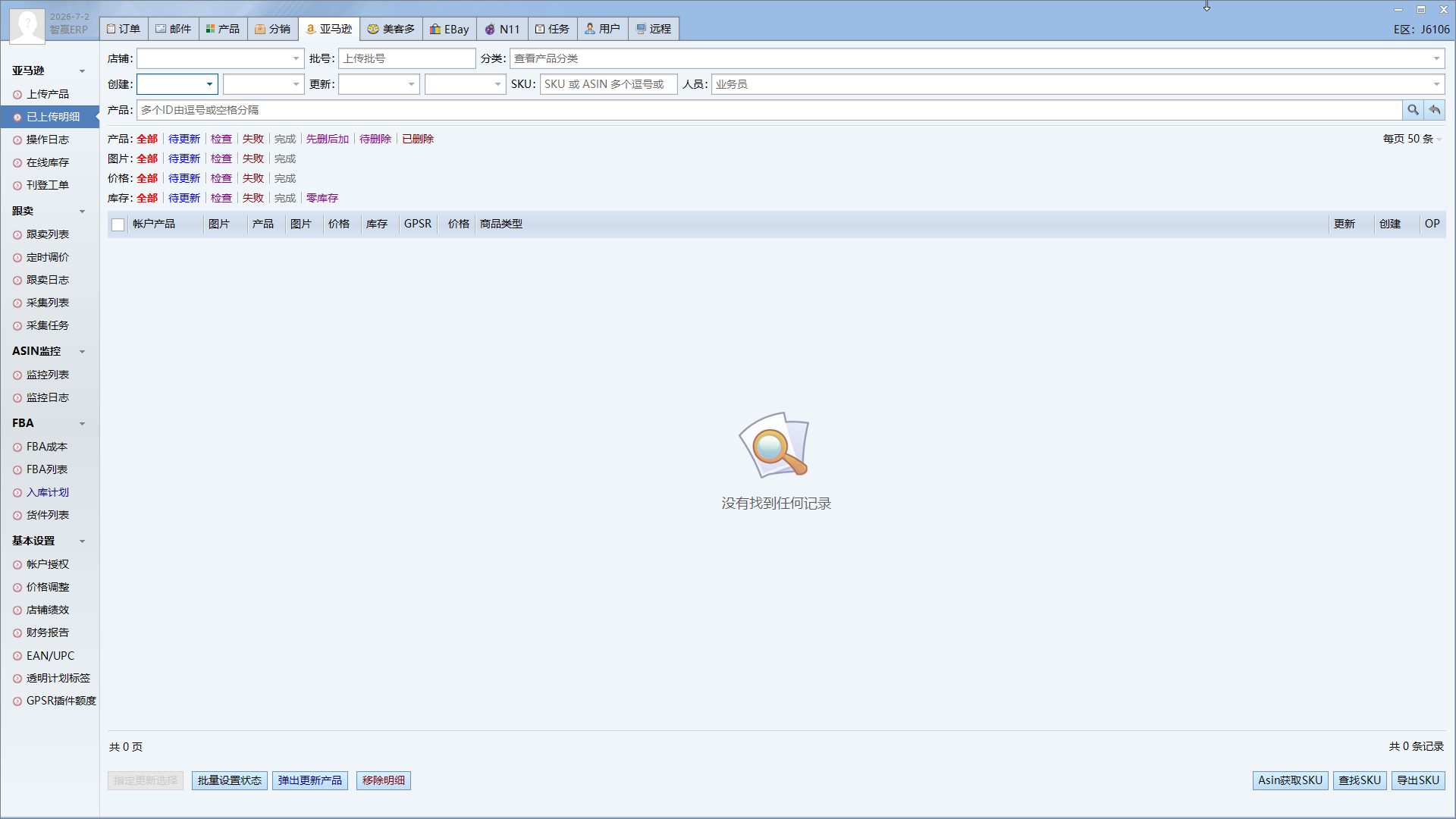The image size is (1456, 819).
Task: Open 帐户授权 under 基本设置
Action: [x=48, y=564]
